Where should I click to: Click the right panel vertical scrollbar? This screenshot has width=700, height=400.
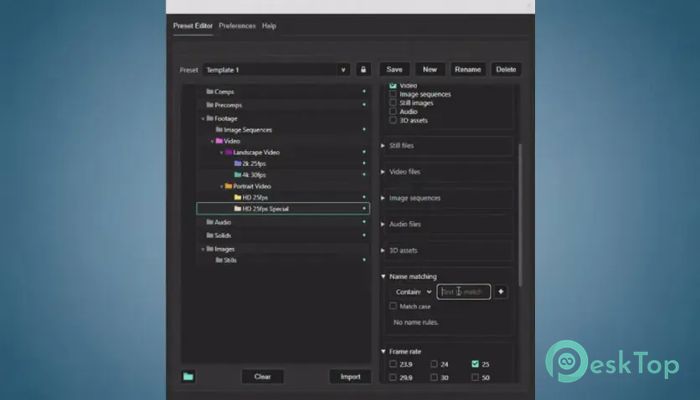pos(520,214)
